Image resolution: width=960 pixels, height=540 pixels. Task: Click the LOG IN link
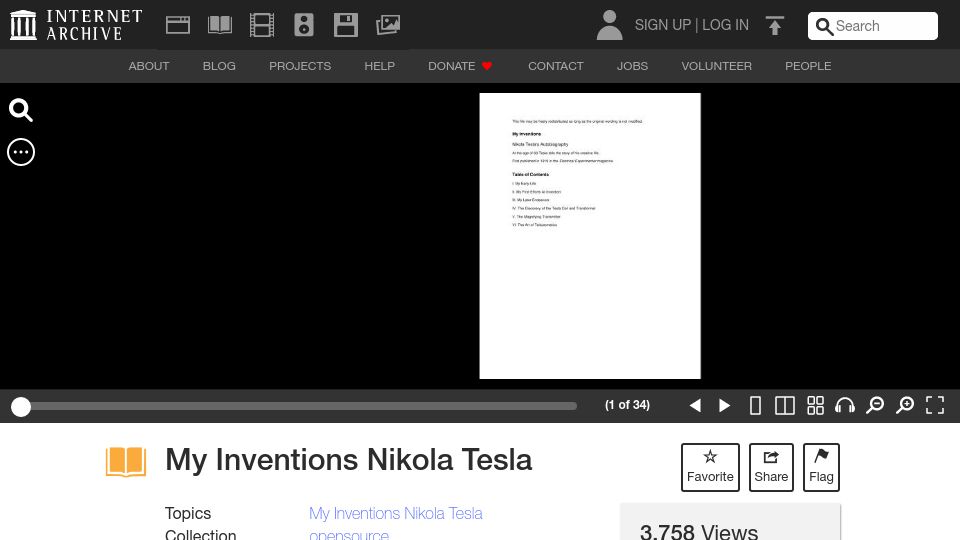[x=726, y=25]
